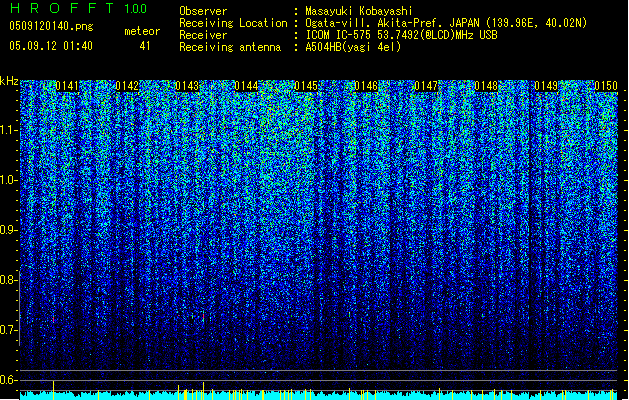Click the 0.7 kHz axis label
The image size is (629, 400).
coord(8,330)
